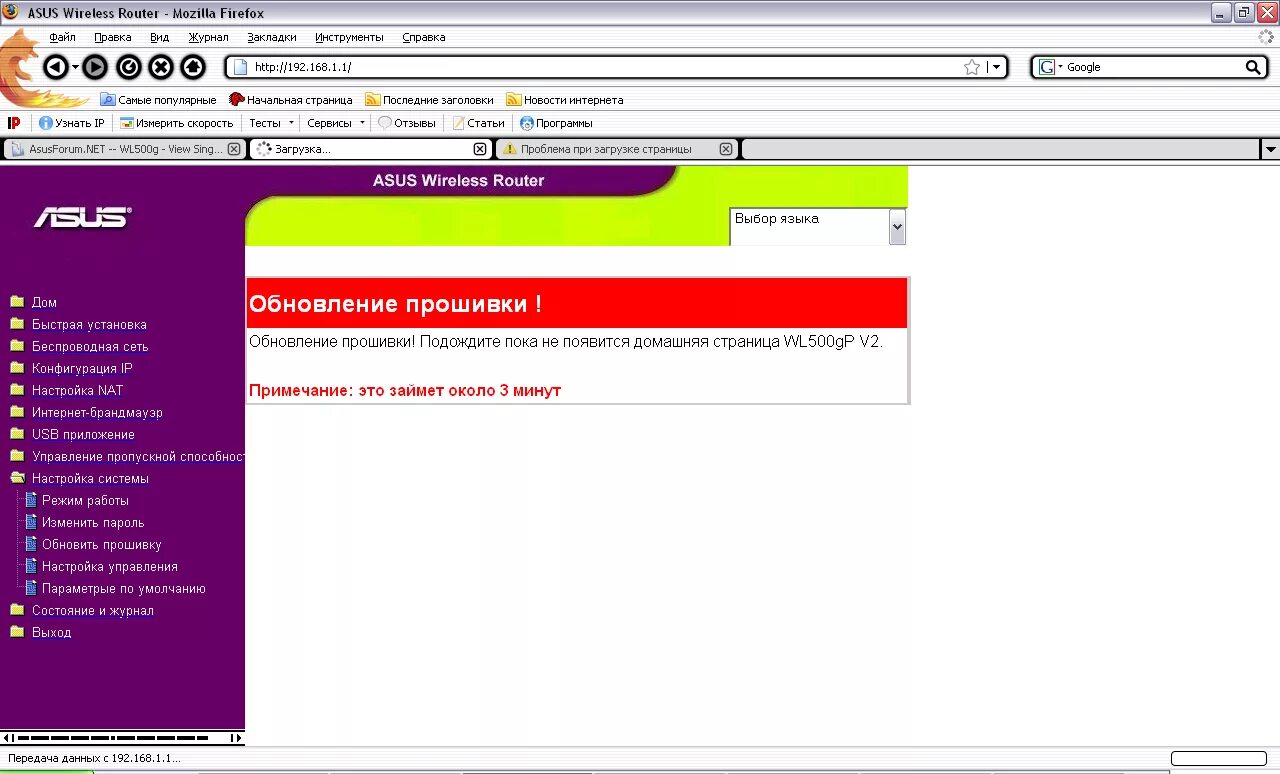Image resolution: width=1280 pixels, height=774 pixels.
Task: Click the red IP toolbar icon
Action: point(14,123)
